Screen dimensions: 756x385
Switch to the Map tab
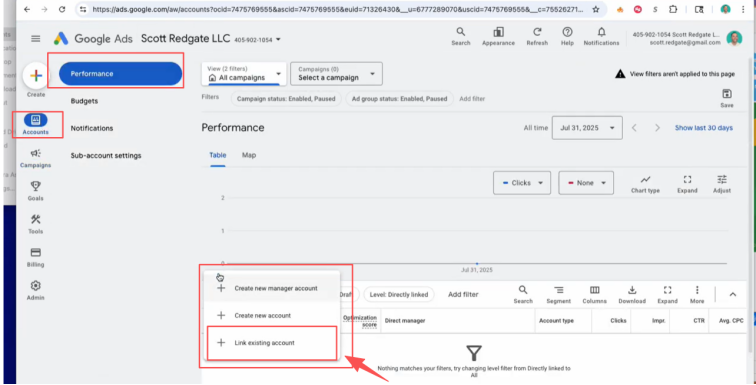(x=249, y=155)
